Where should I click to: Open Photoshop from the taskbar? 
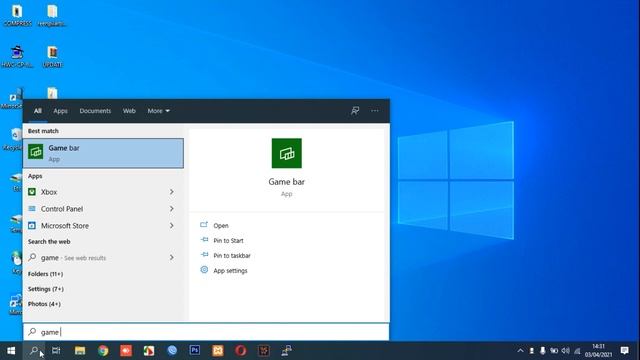tap(195, 350)
